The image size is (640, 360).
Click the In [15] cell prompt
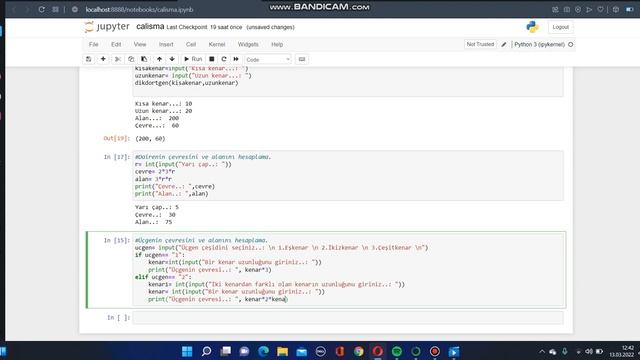pyautogui.click(x=116, y=240)
